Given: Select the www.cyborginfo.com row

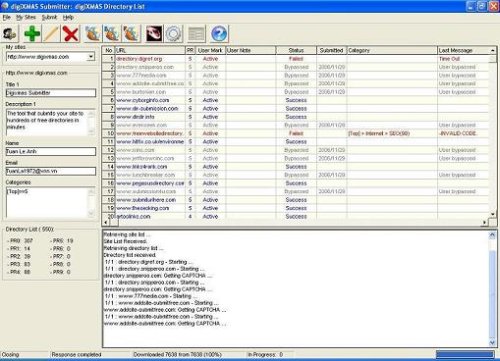Looking at the screenshot, I should pos(296,100).
